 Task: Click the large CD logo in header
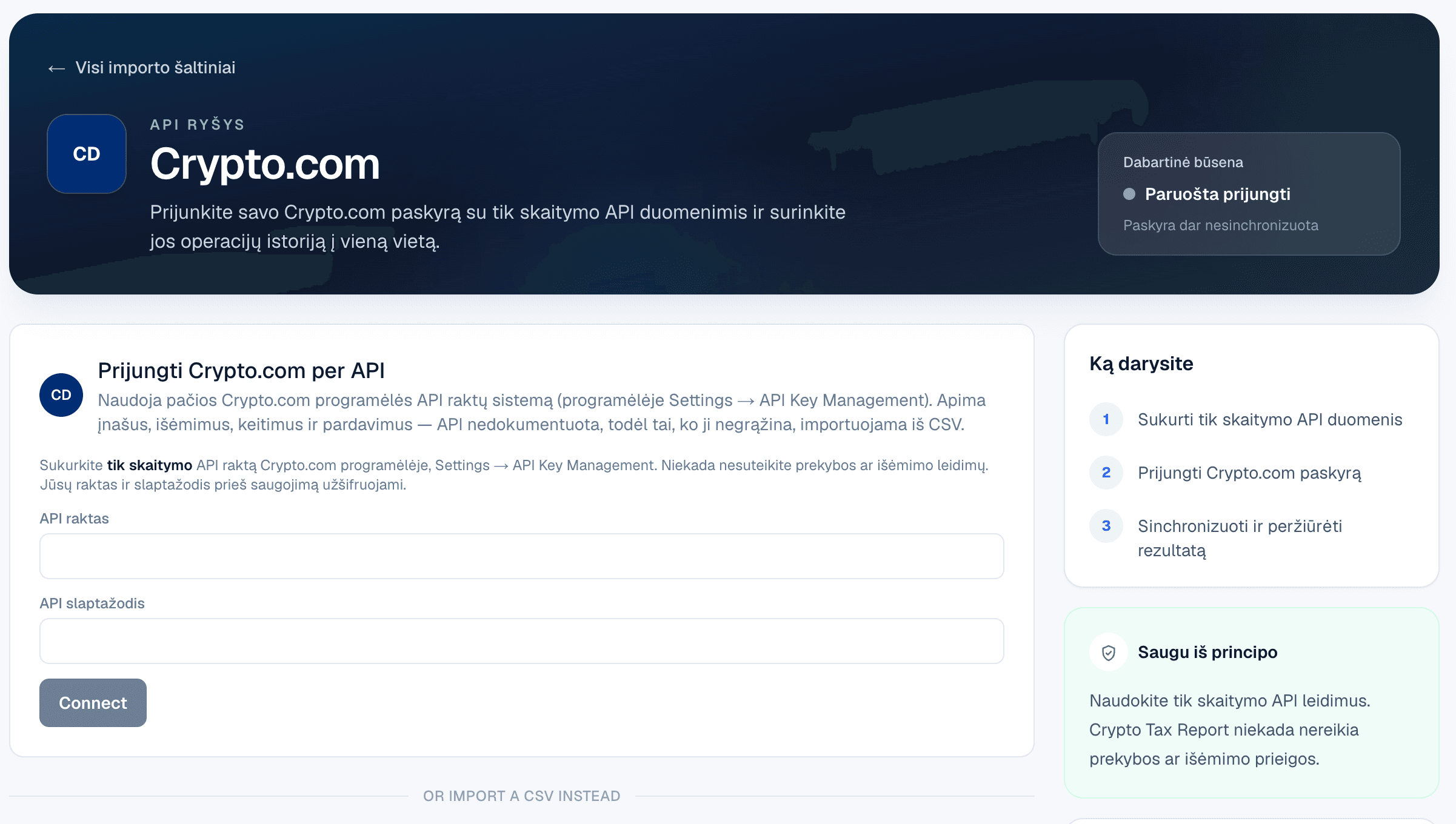pos(87,154)
